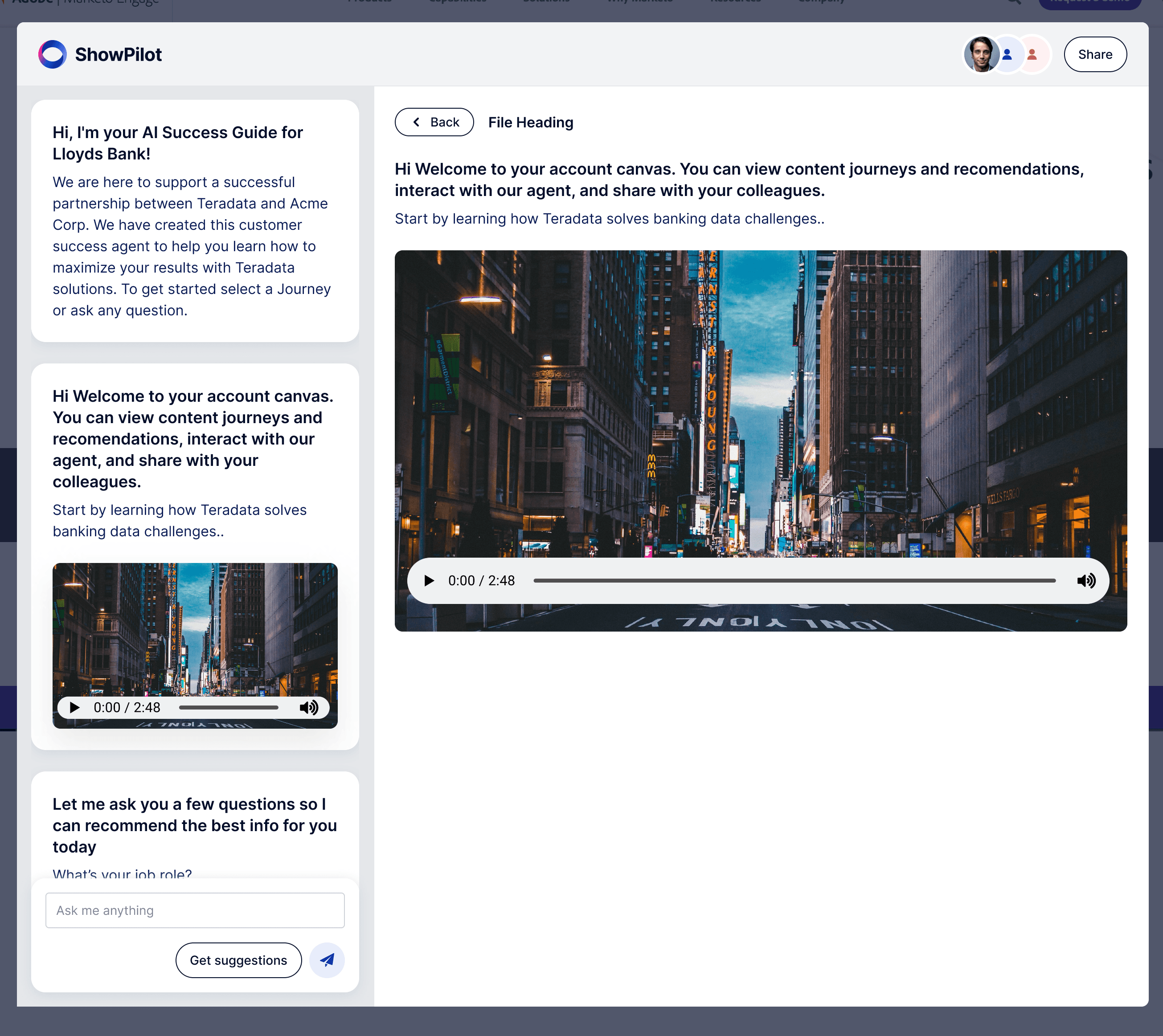
Task: Click the blue person avatar icon
Action: (x=1007, y=54)
